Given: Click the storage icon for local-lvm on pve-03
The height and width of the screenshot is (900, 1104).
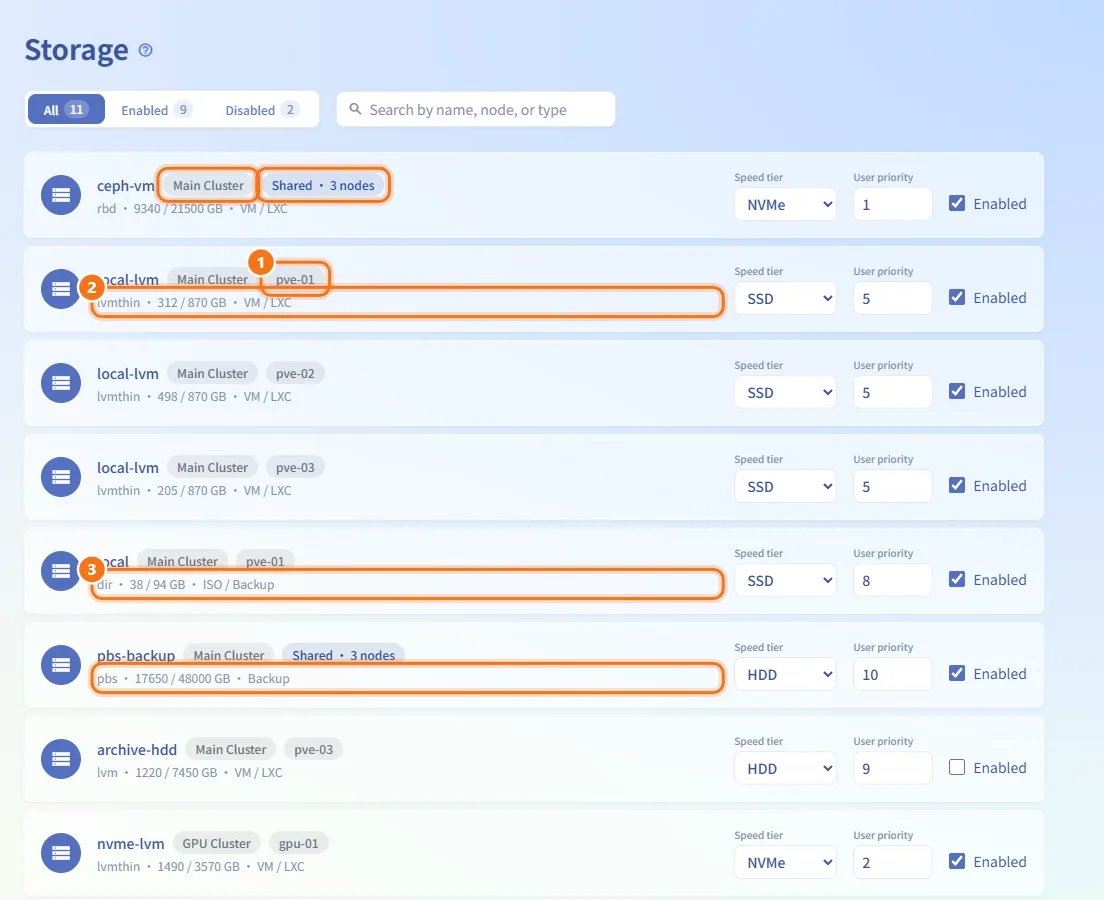Looking at the screenshot, I should (x=61, y=477).
